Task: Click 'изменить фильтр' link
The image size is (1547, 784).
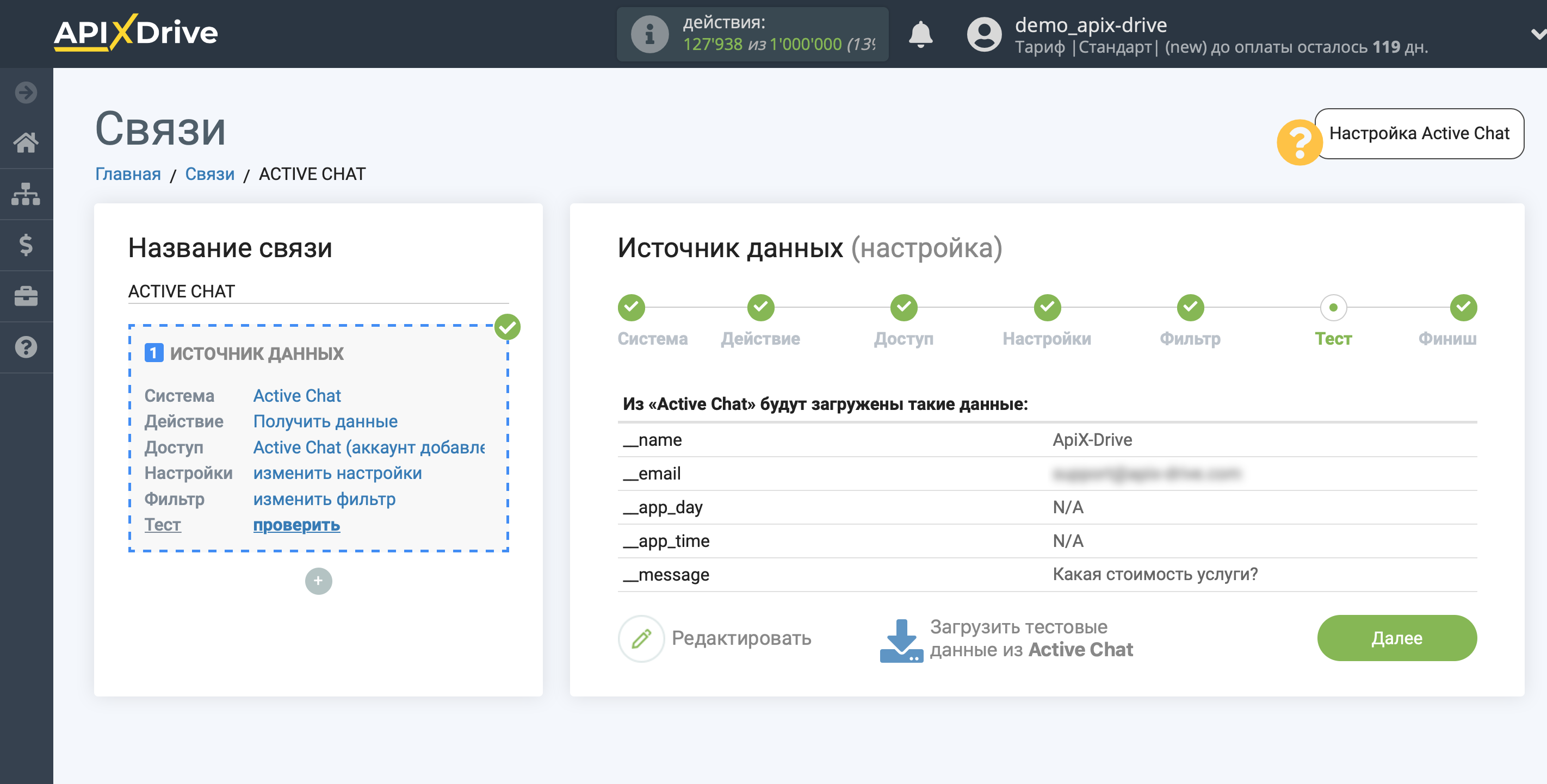Action: (x=324, y=499)
